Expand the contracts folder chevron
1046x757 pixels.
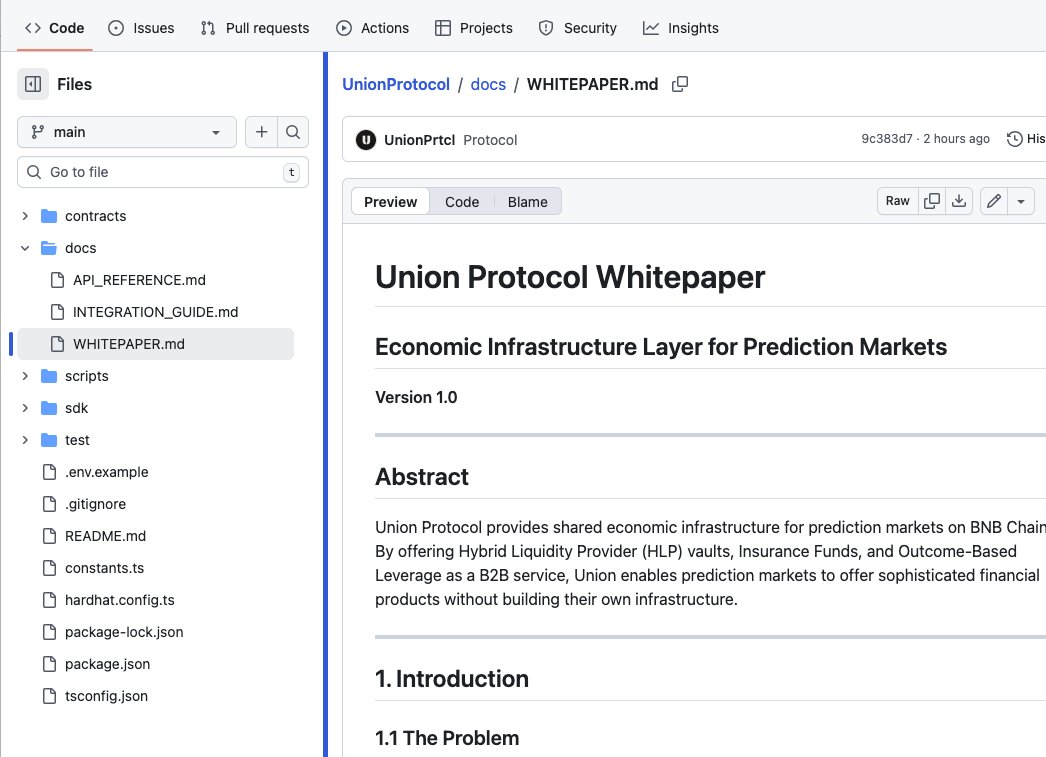(x=25, y=216)
